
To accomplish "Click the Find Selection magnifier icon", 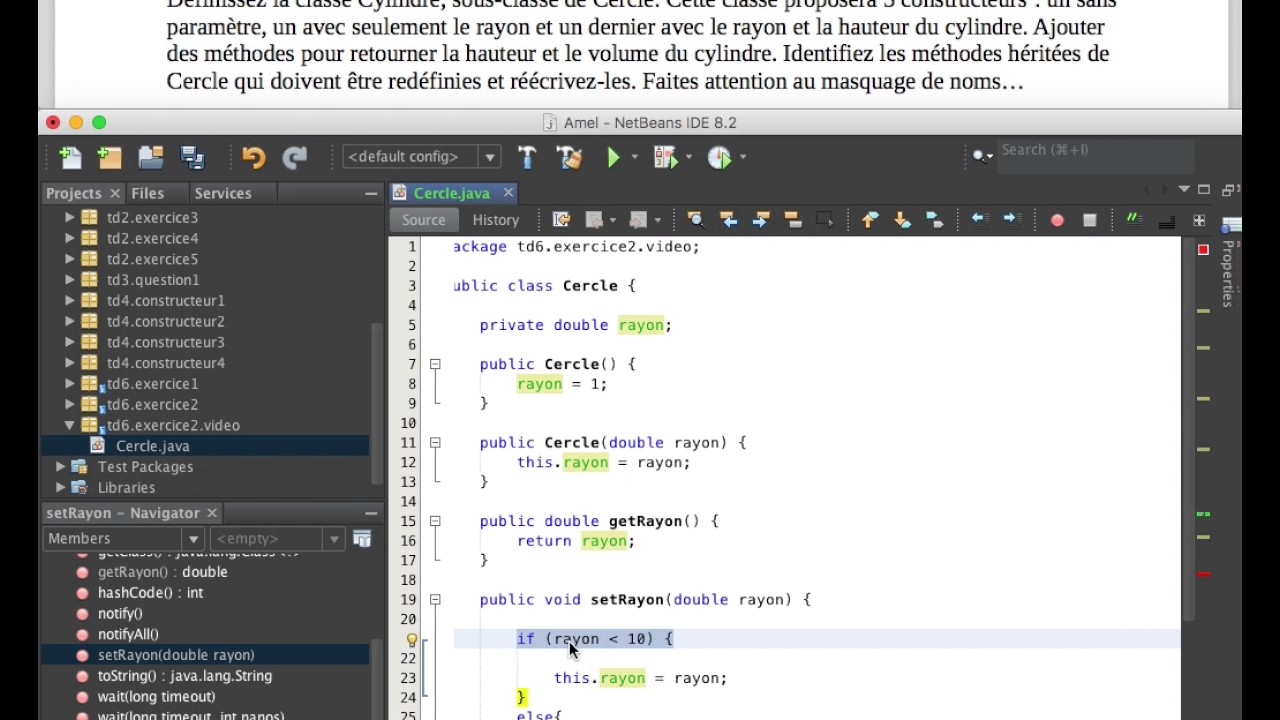I will click(x=696, y=220).
